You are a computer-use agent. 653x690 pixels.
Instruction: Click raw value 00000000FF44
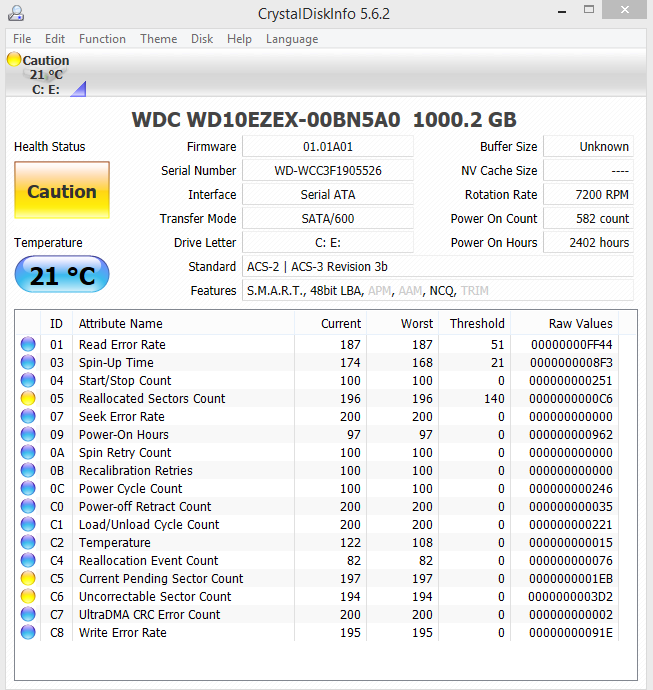[572, 344]
